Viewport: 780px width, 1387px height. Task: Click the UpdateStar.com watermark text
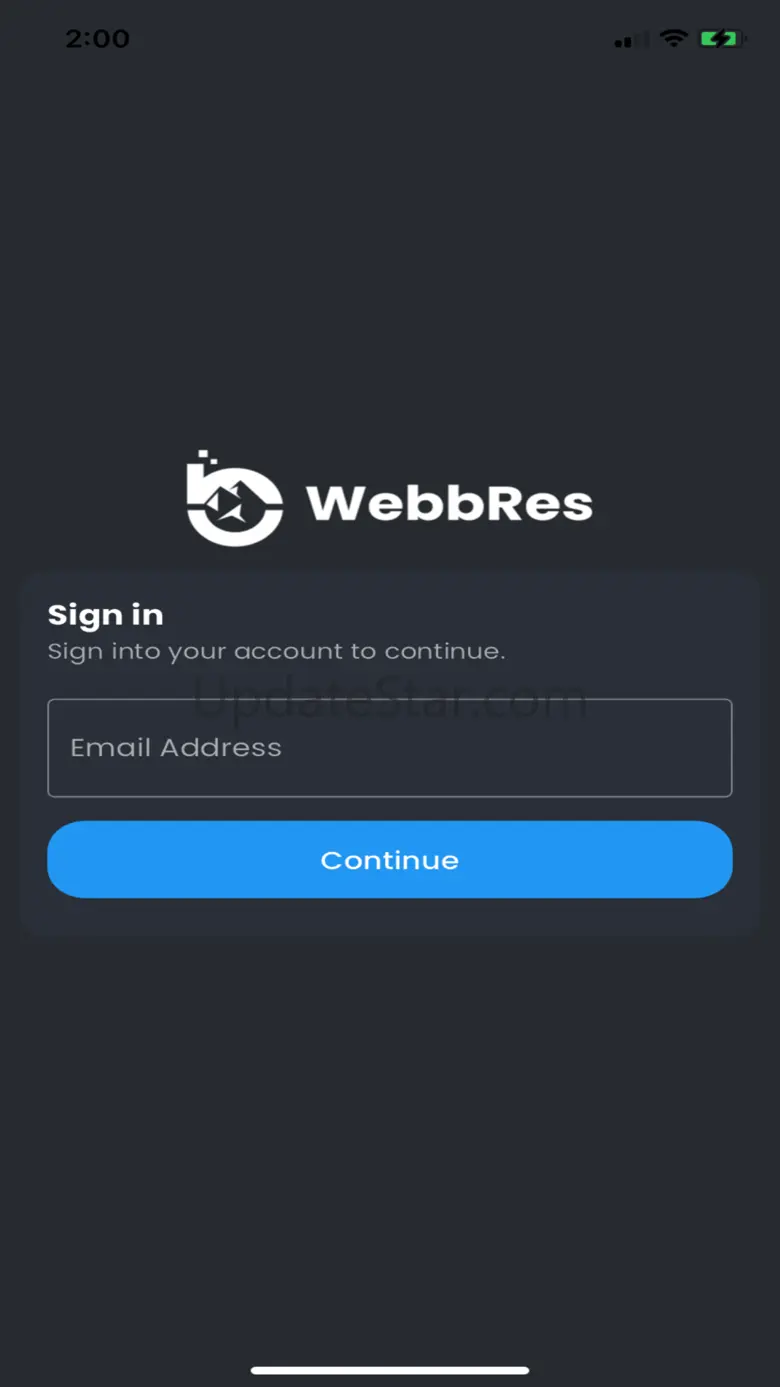(390, 700)
